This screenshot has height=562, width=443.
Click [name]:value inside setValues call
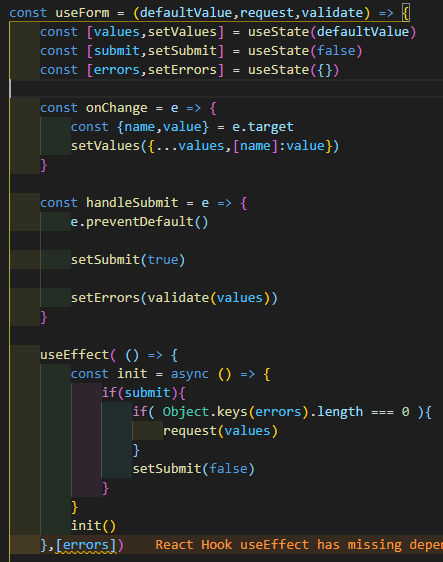279,146
